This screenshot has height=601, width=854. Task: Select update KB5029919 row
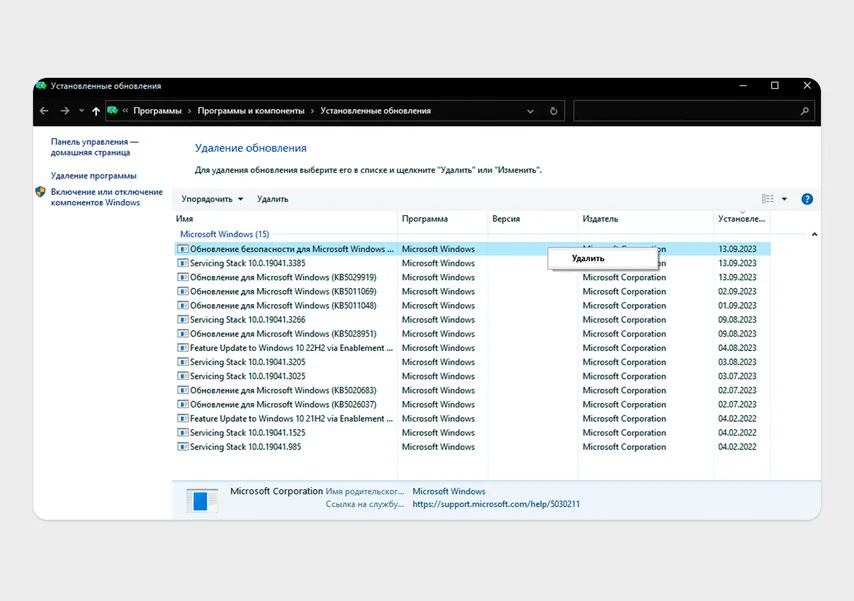click(472, 277)
